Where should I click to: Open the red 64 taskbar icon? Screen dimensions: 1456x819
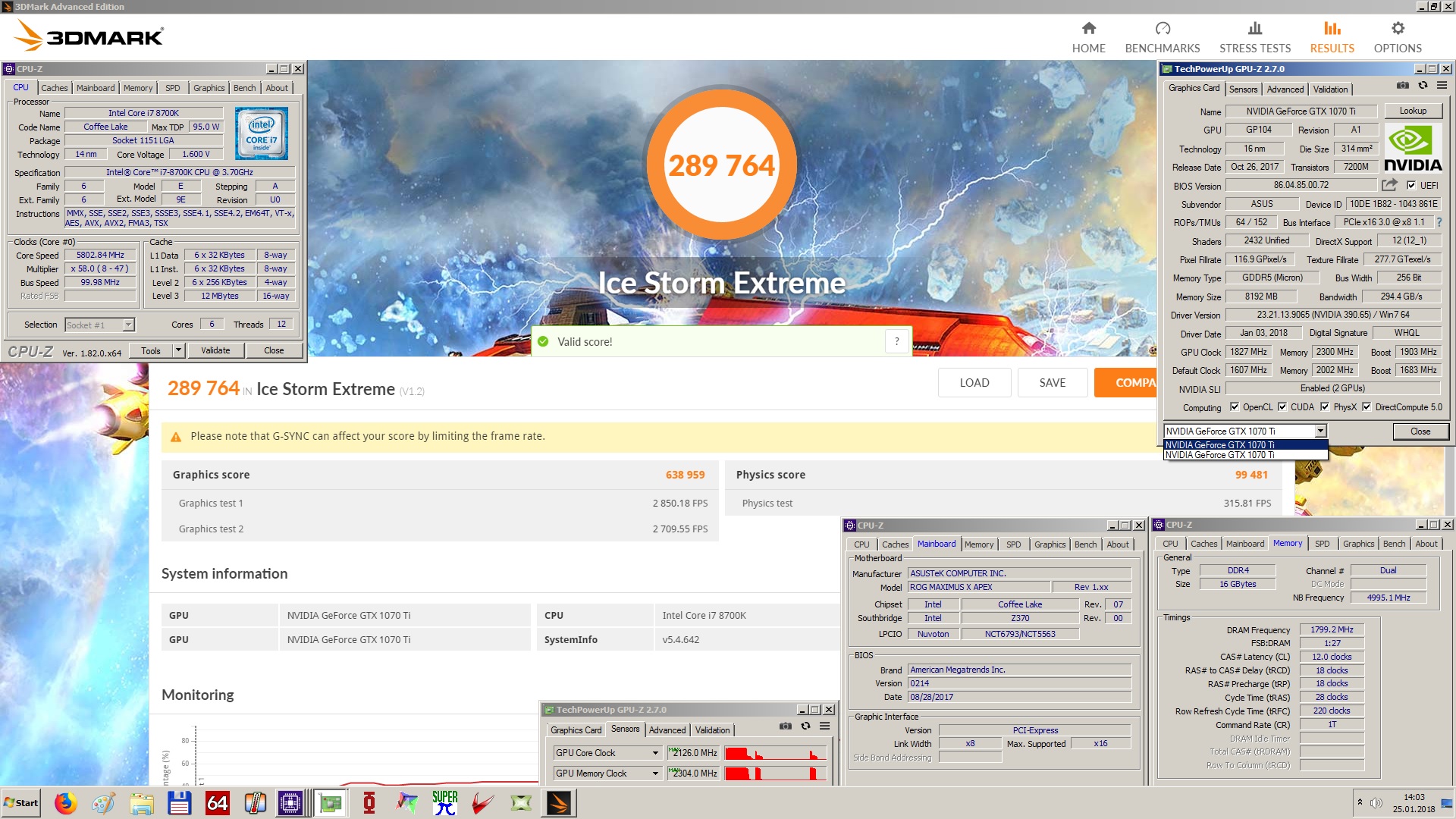217,803
